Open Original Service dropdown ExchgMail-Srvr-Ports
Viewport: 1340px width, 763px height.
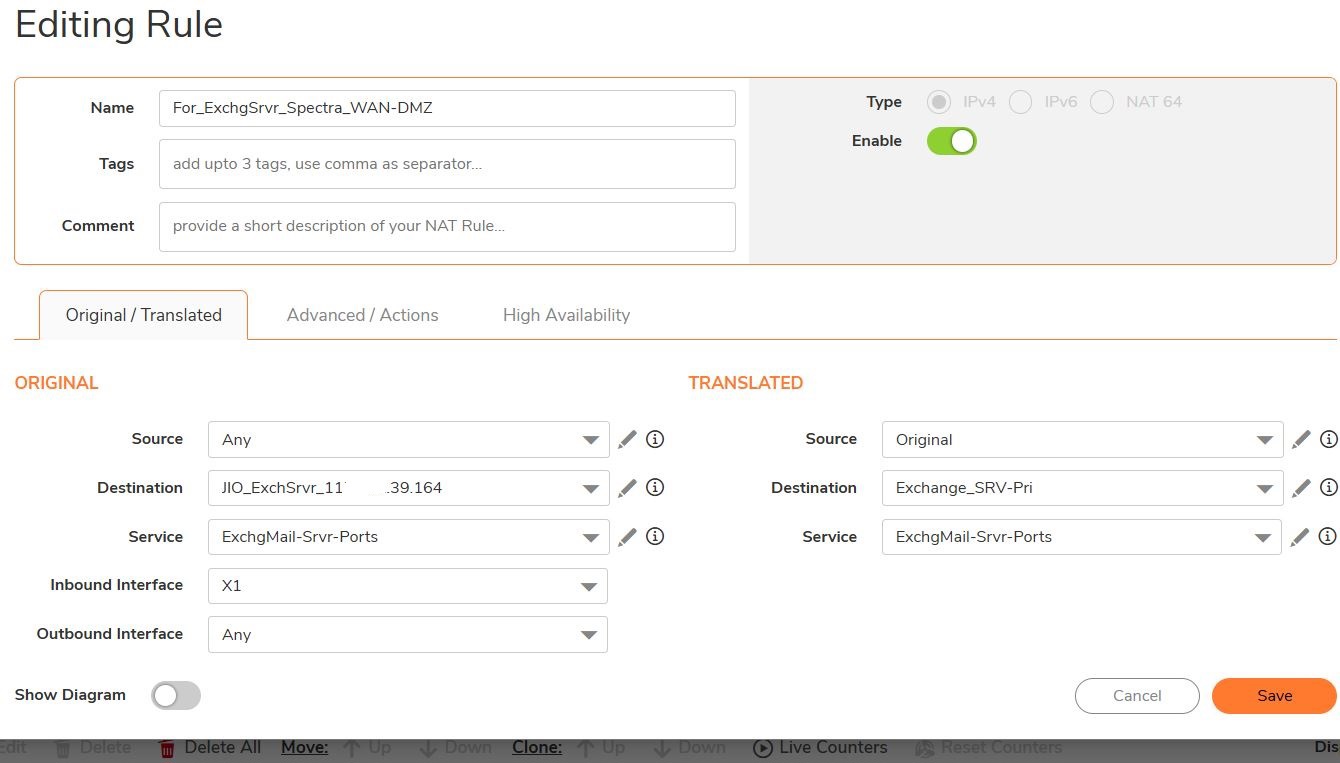[x=408, y=537]
